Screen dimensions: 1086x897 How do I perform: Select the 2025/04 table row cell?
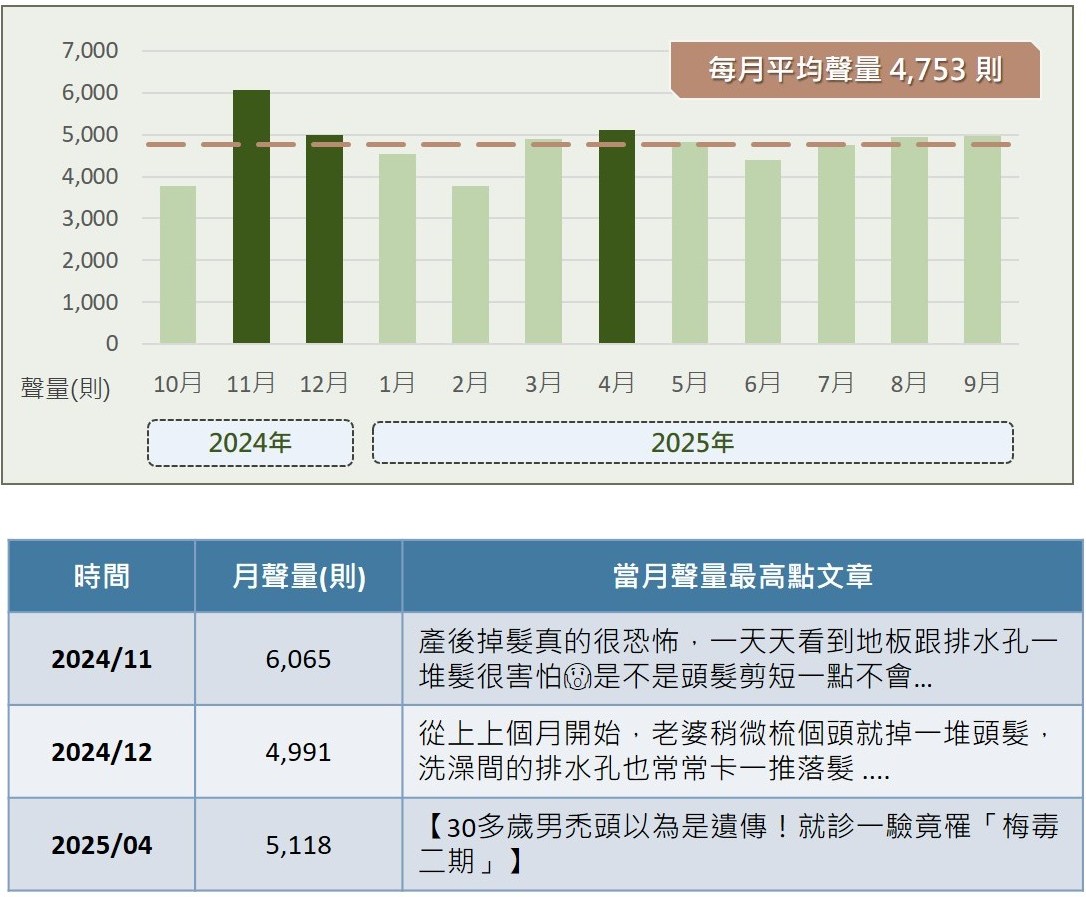(101, 845)
